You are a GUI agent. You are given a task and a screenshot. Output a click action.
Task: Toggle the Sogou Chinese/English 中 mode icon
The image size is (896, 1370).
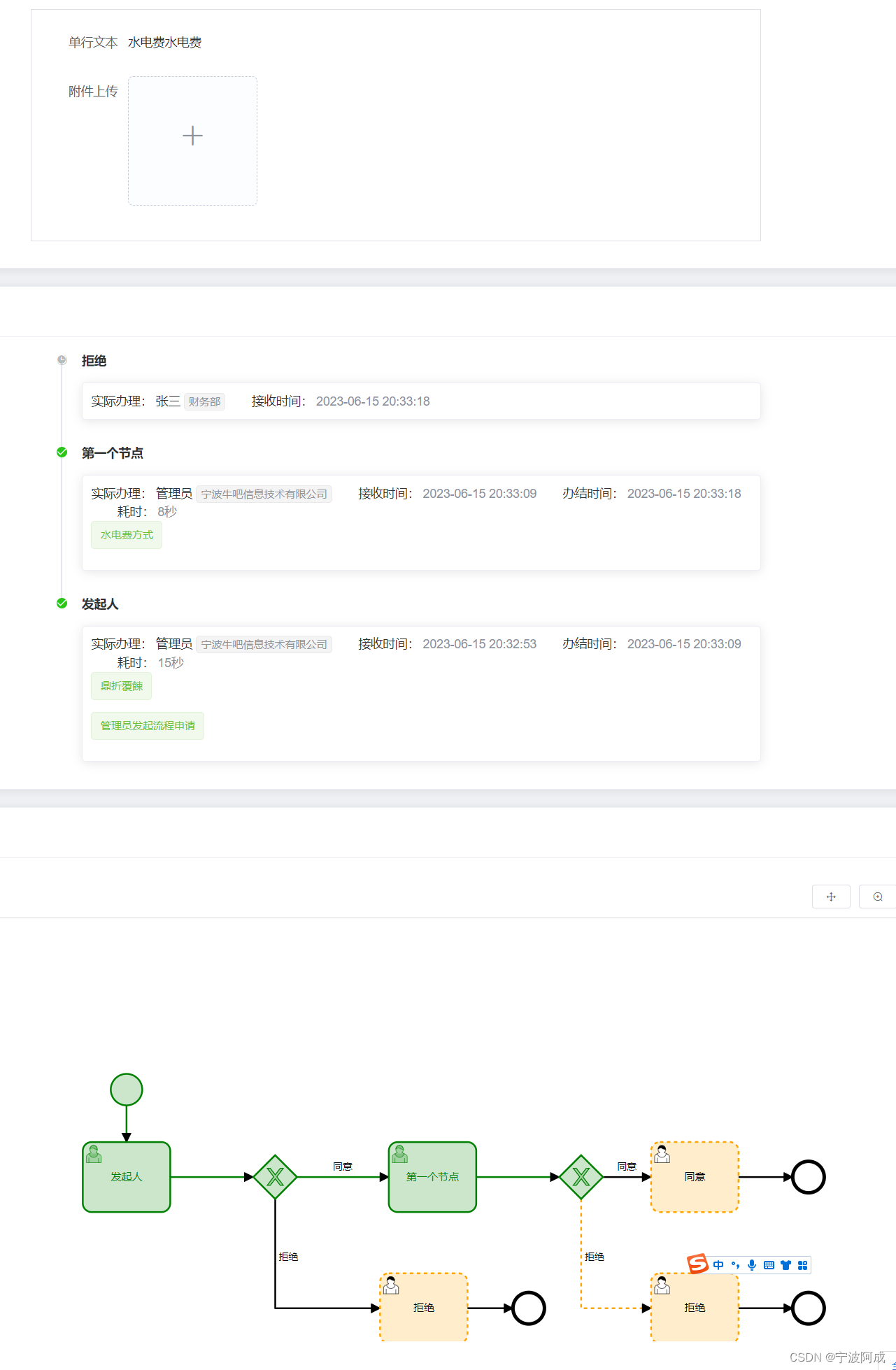click(x=718, y=1265)
